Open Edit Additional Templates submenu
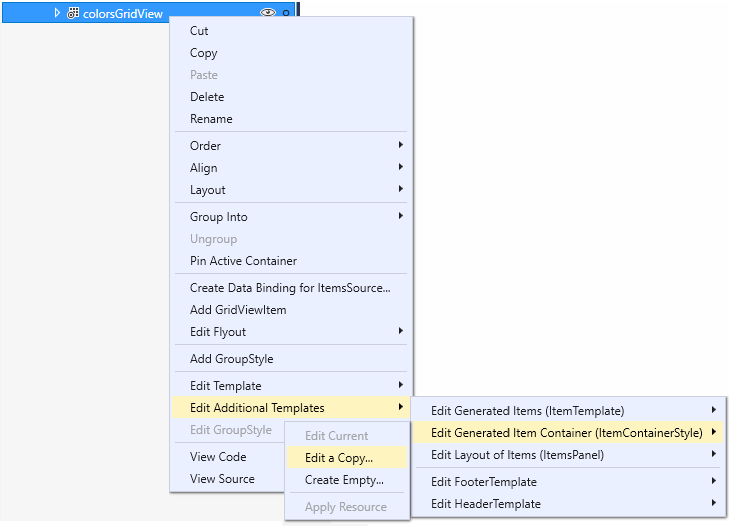 (x=291, y=408)
